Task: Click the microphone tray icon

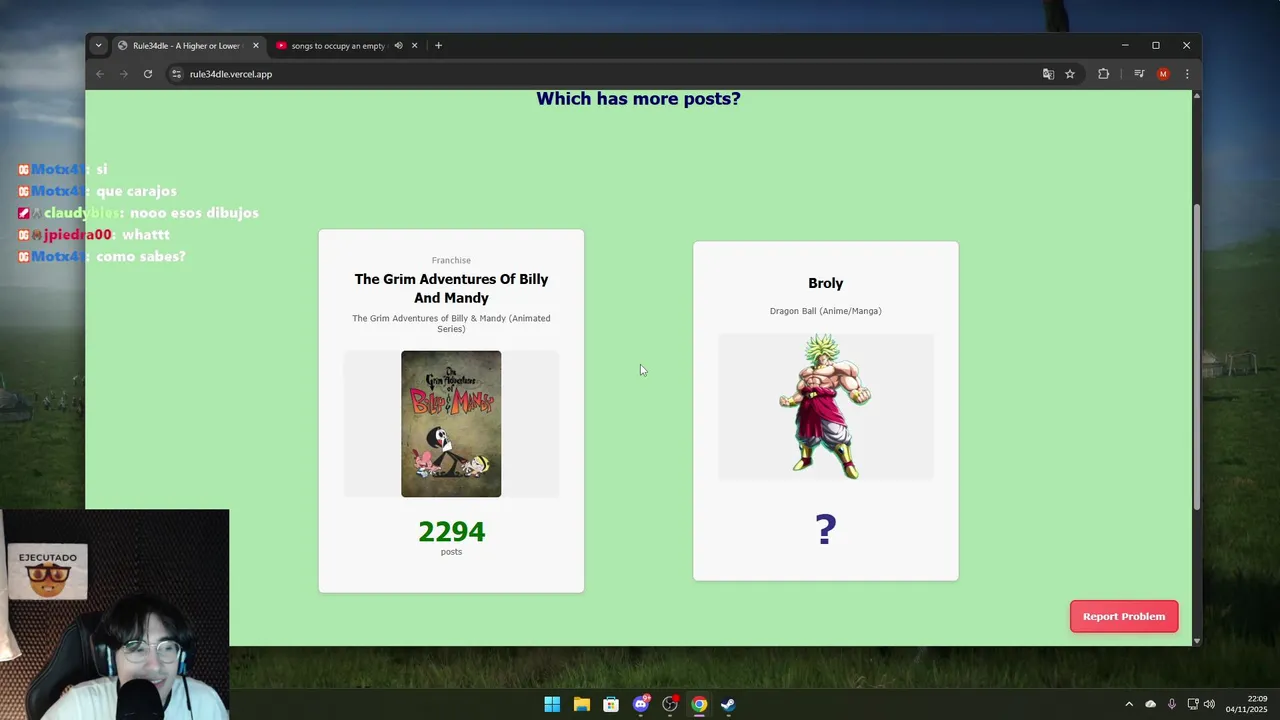Action: 1171,704
